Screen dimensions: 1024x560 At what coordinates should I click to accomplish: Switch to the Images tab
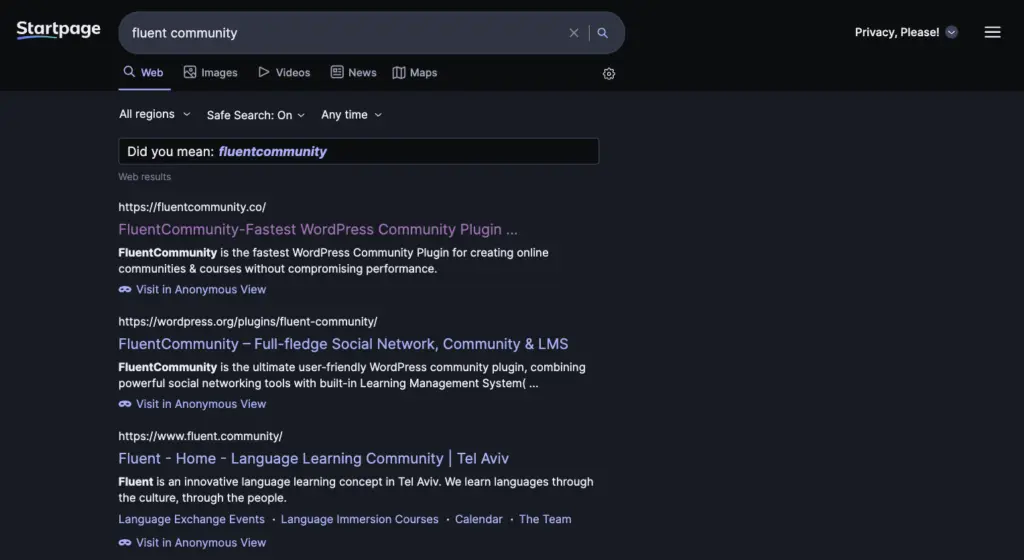click(210, 72)
